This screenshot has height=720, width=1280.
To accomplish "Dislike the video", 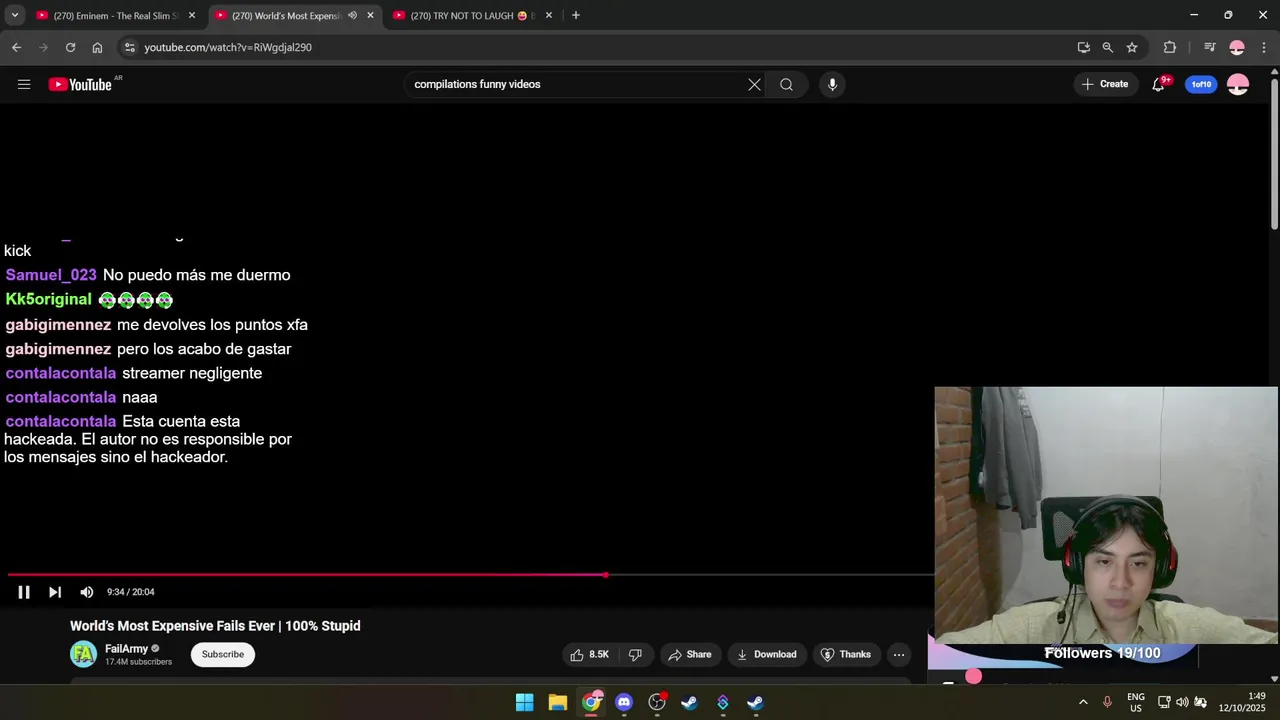I will click(x=635, y=654).
